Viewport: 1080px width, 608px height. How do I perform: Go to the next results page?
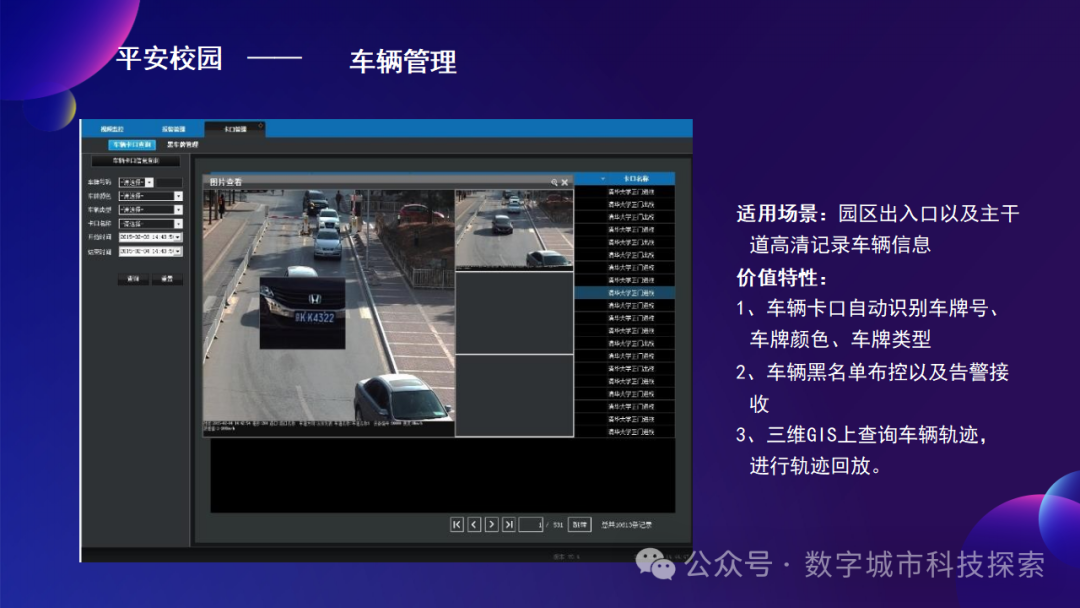[x=491, y=525]
